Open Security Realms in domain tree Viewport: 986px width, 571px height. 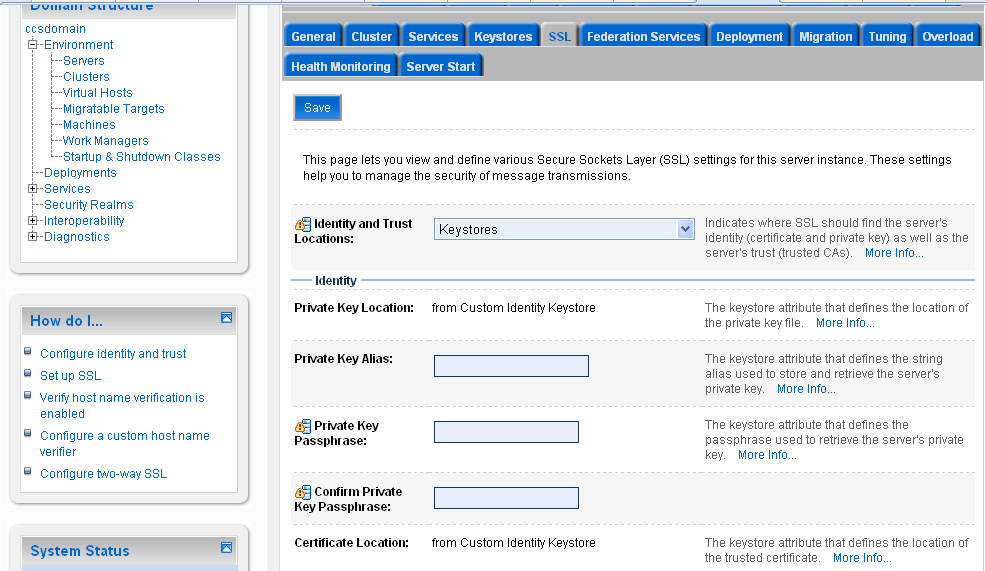pos(88,205)
